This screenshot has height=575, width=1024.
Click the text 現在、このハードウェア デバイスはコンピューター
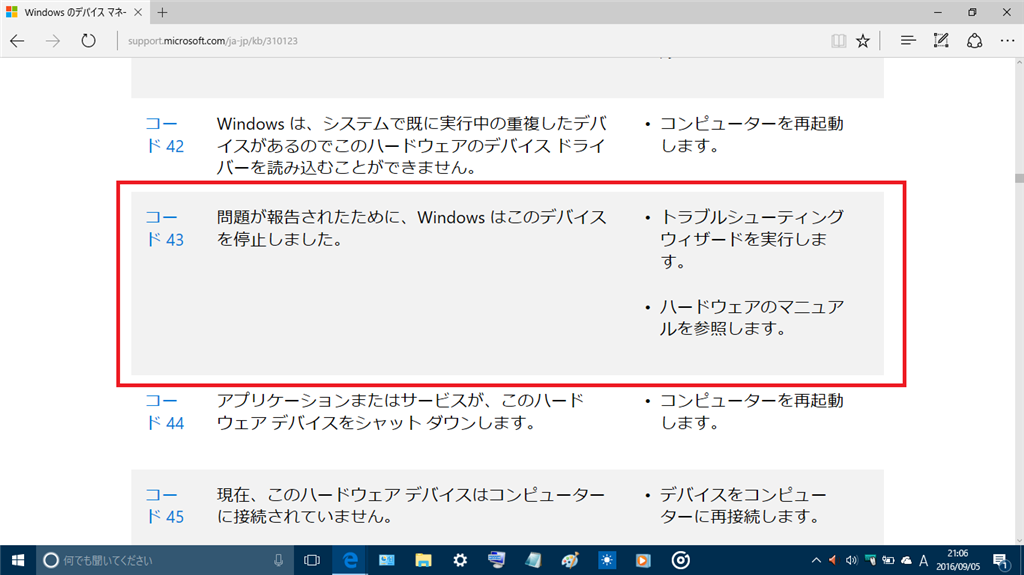[x=411, y=495]
